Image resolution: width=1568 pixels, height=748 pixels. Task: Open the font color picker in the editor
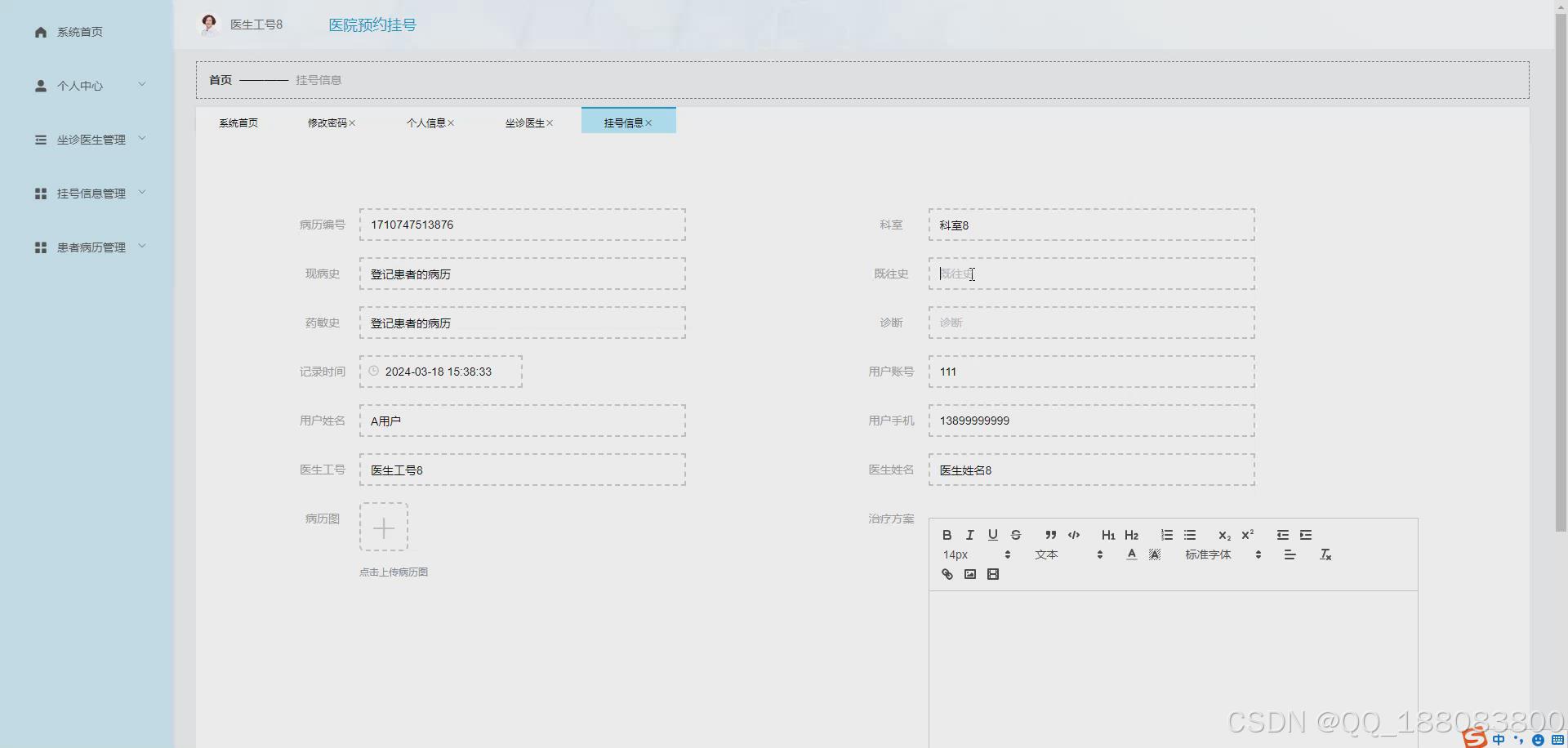[x=1131, y=554]
